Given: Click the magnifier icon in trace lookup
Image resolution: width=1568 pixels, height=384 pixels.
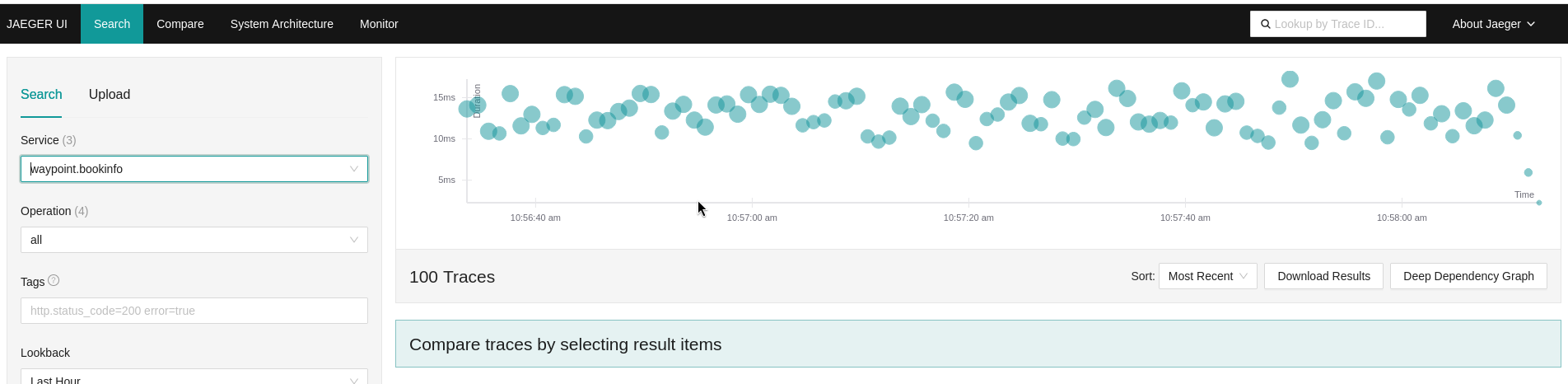Looking at the screenshot, I should click(1266, 24).
